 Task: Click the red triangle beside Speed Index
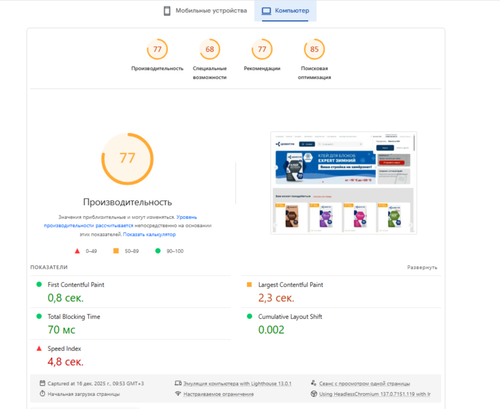click(x=39, y=348)
